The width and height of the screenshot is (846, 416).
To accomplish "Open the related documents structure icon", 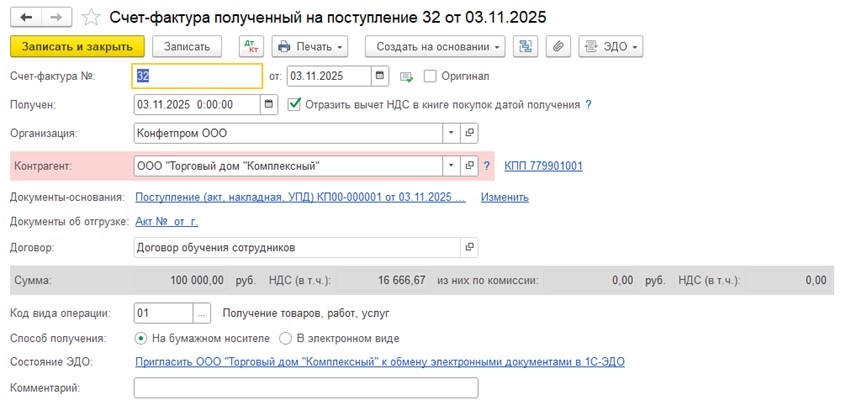I will tap(525, 47).
